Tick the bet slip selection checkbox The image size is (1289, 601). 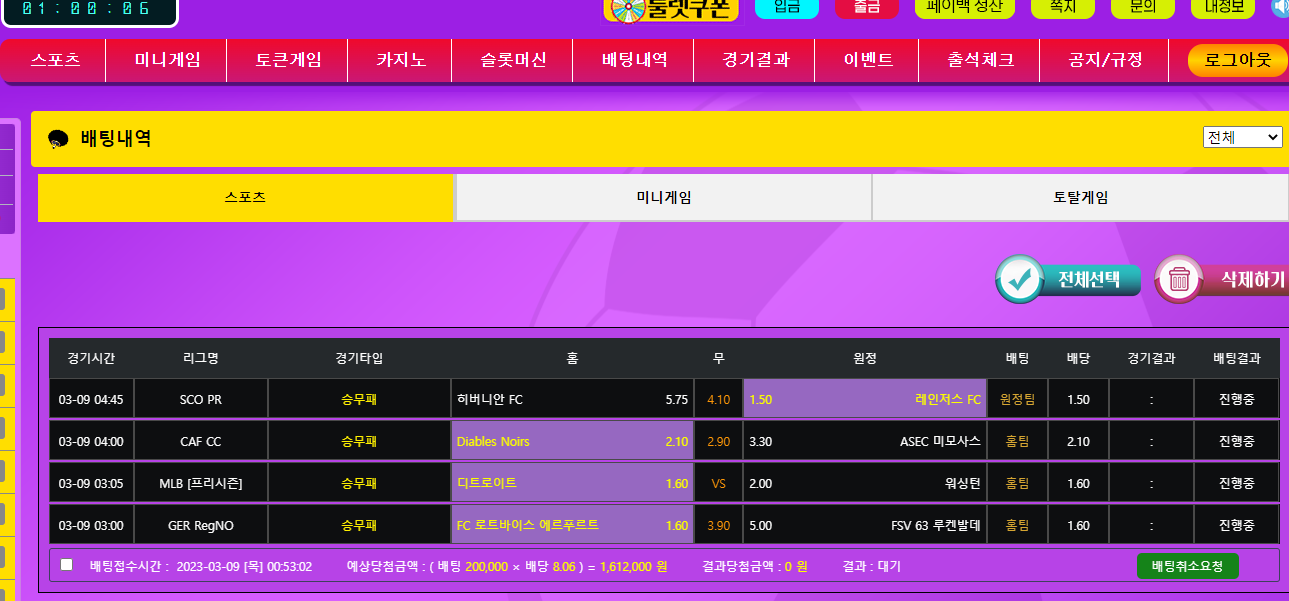coord(67,565)
